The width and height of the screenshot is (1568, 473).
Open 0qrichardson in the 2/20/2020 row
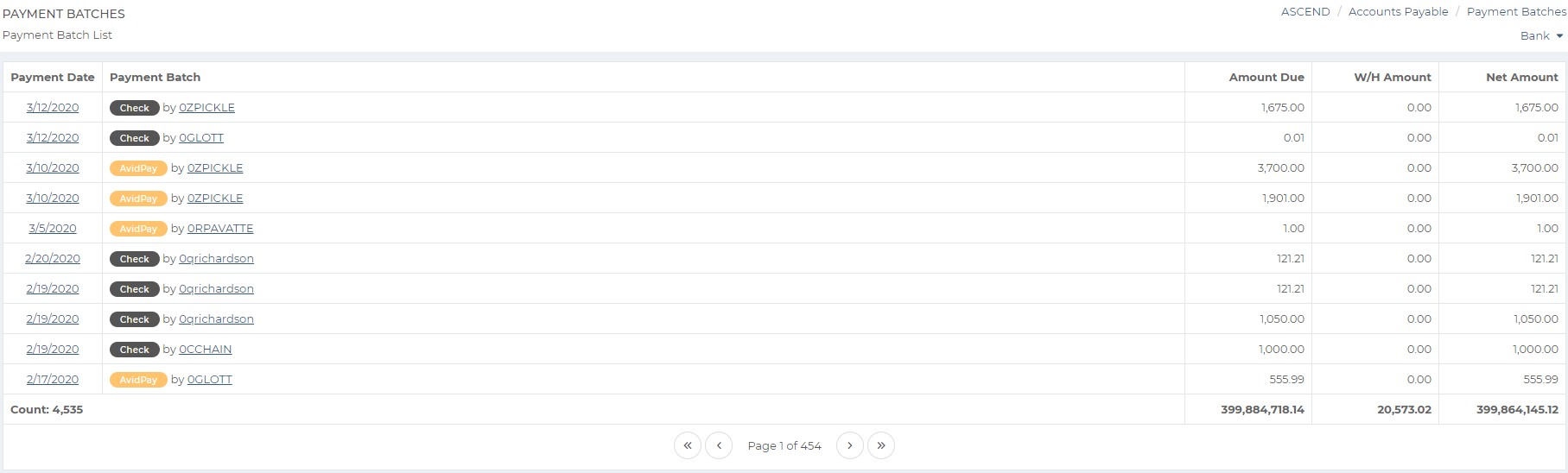click(x=216, y=258)
